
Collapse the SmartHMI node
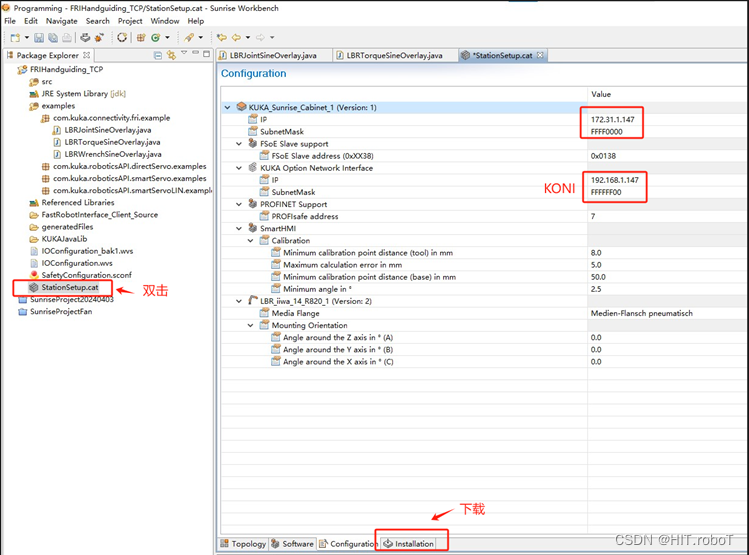(x=239, y=229)
